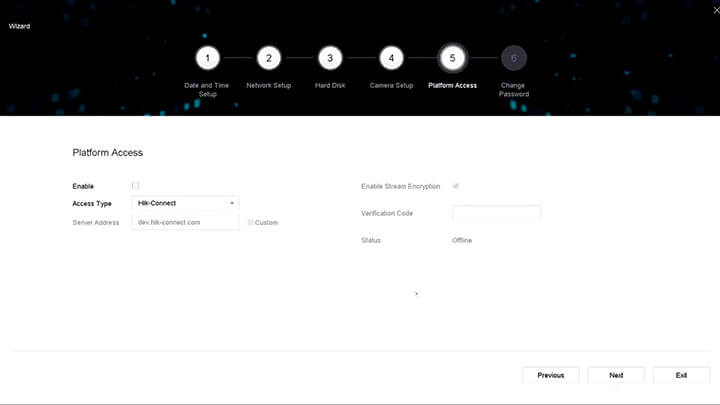This screenshot has width=720, height=405.
Task: Go to step 3 circle icon
Action: (330, 58)
